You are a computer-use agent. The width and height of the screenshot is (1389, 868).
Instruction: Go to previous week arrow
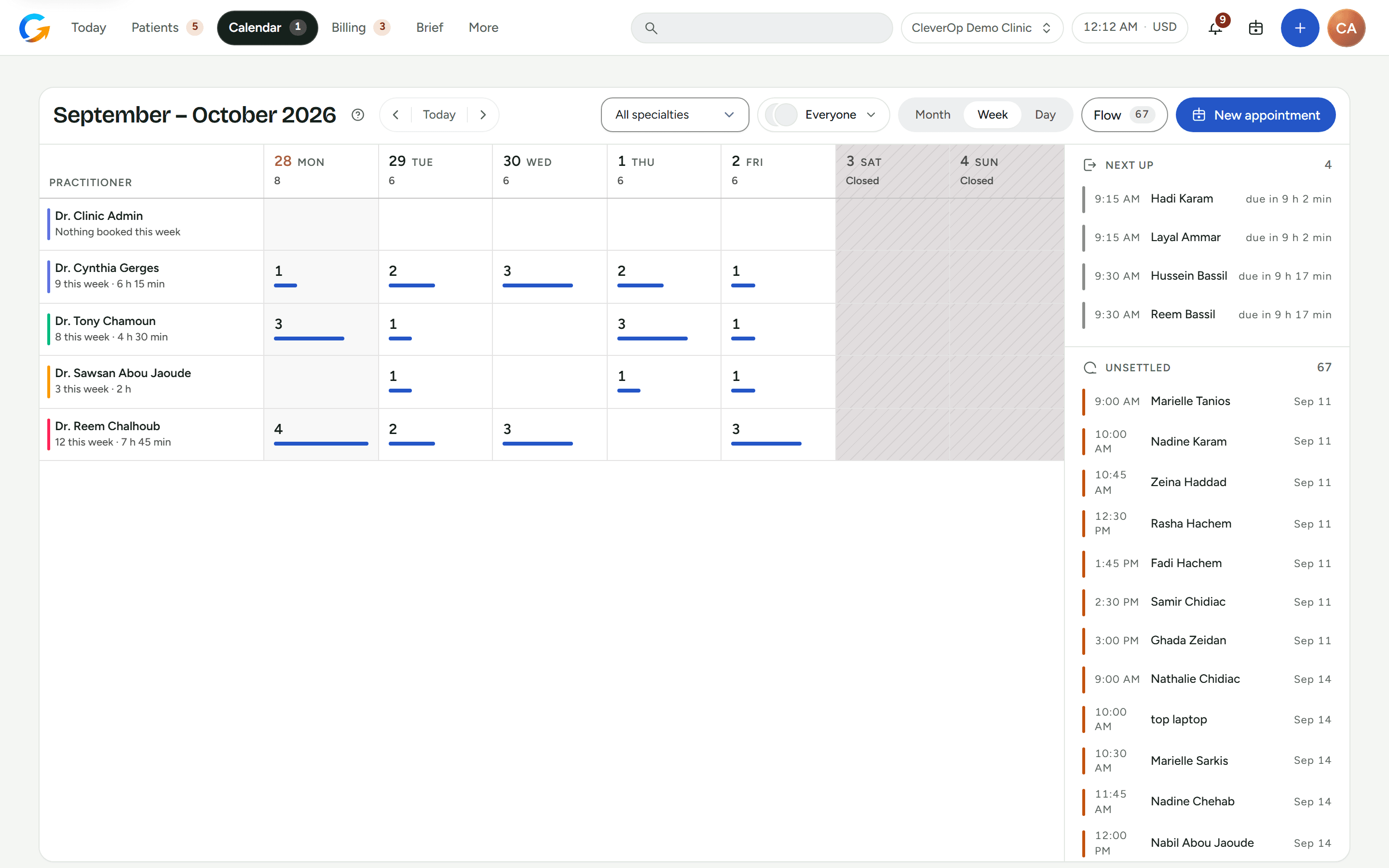(x=395, y=115)
